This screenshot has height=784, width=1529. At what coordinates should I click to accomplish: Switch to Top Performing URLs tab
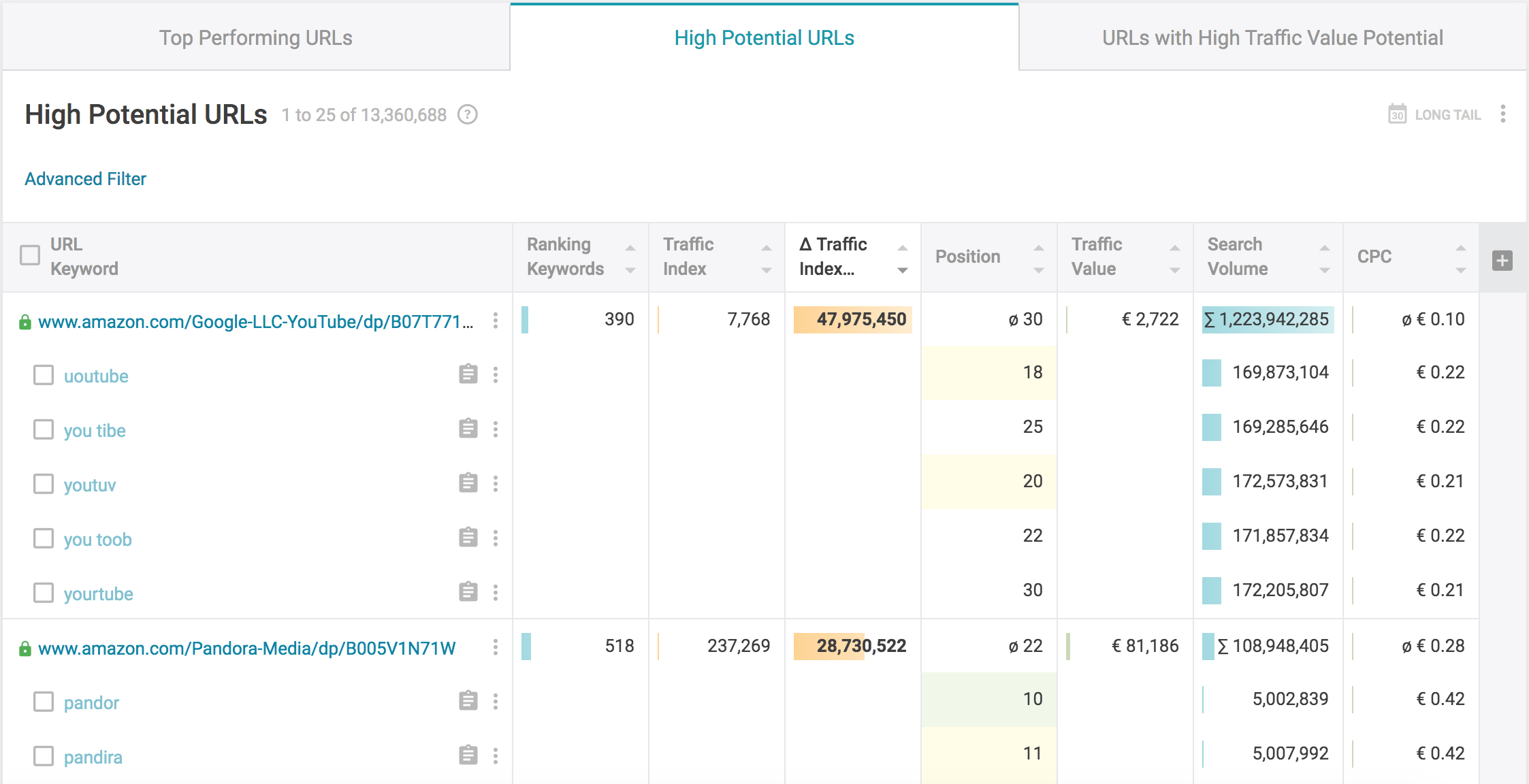[x=256, y=37]
